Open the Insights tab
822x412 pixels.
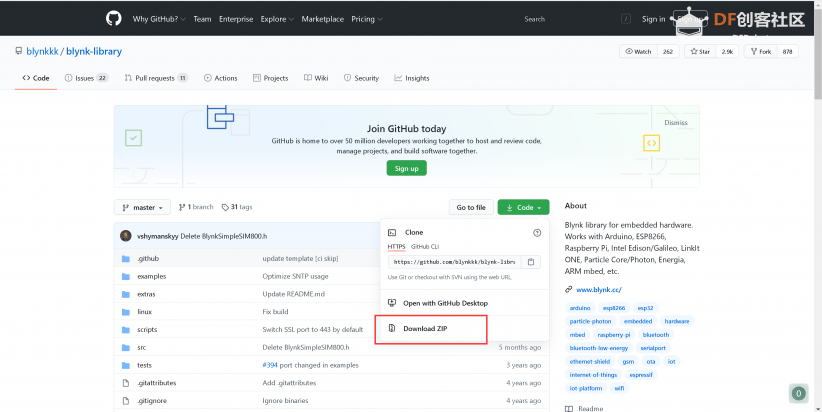tap(412, 78)
